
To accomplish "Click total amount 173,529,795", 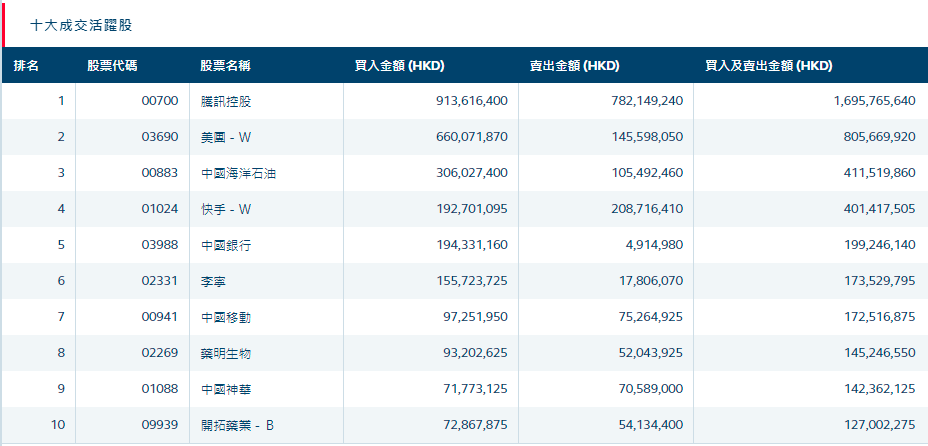I will click(x=879, y=282).
